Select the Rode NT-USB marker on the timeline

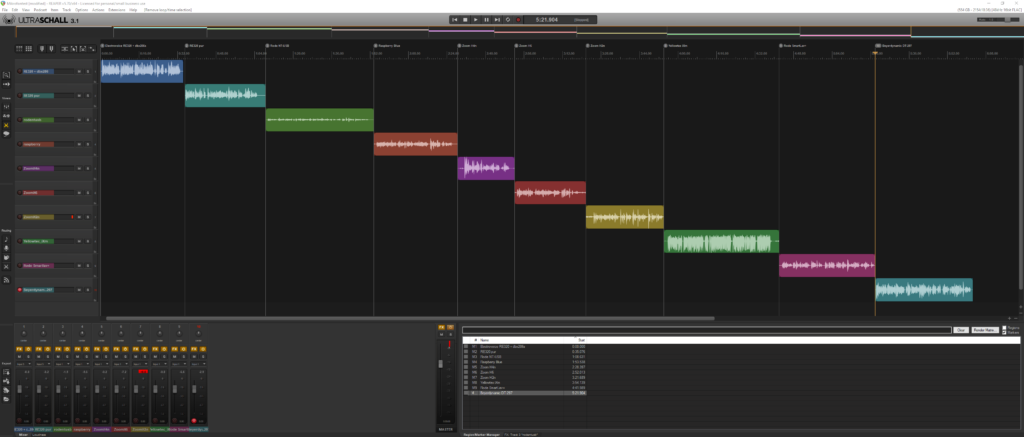pyautogui.click(x=278, y=46)
